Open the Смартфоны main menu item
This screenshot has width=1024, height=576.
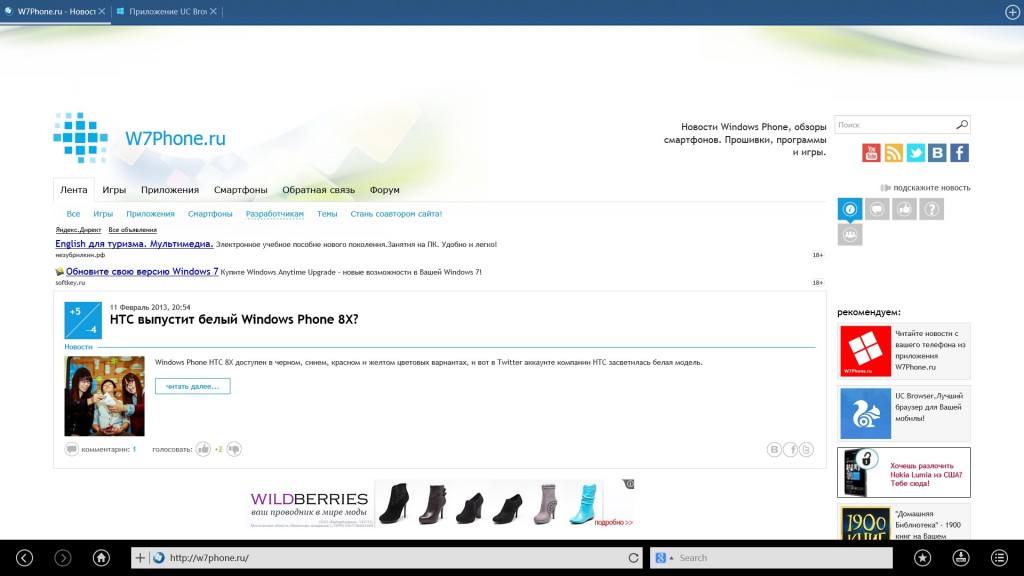240,190
